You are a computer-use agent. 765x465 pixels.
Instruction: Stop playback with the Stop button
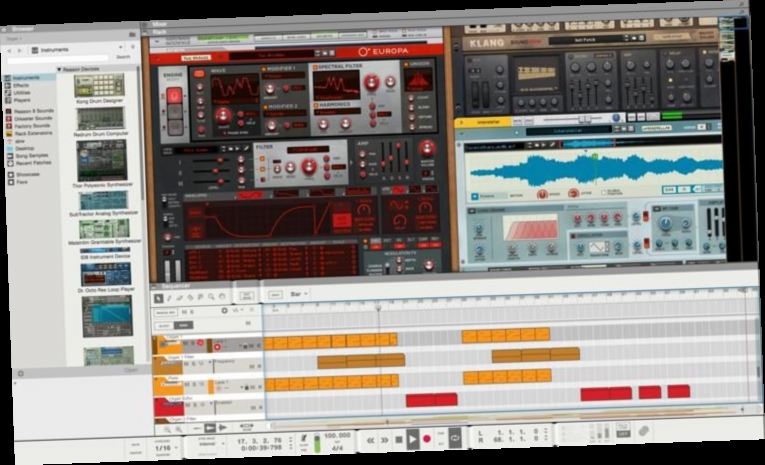tap(399, 440)
